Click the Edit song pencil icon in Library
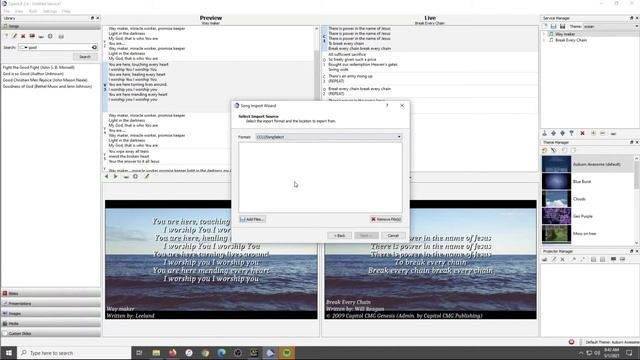This screenshot has height=360, width=640. (x=14, y=36)
